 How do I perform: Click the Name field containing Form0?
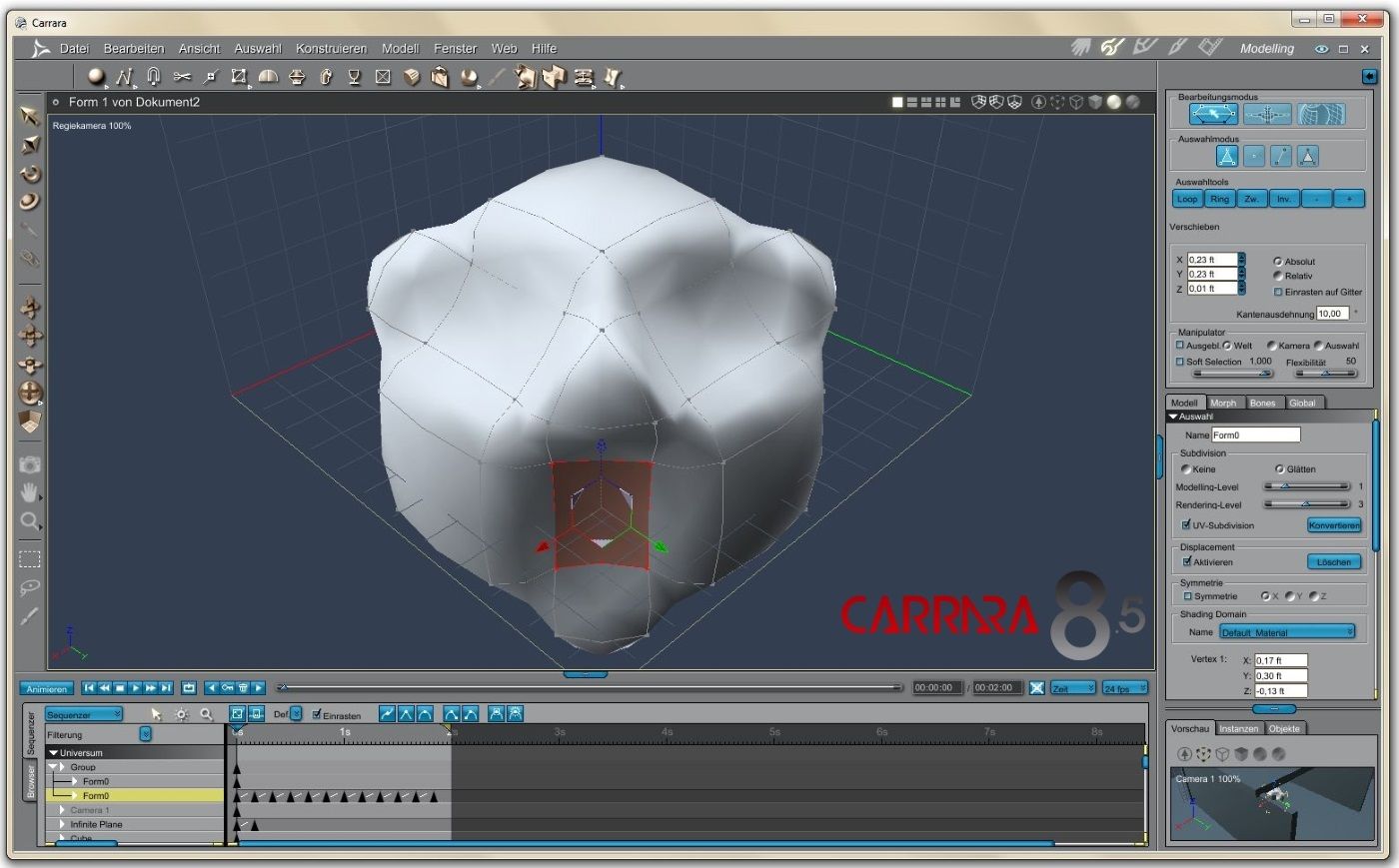tap(1255, 435)
